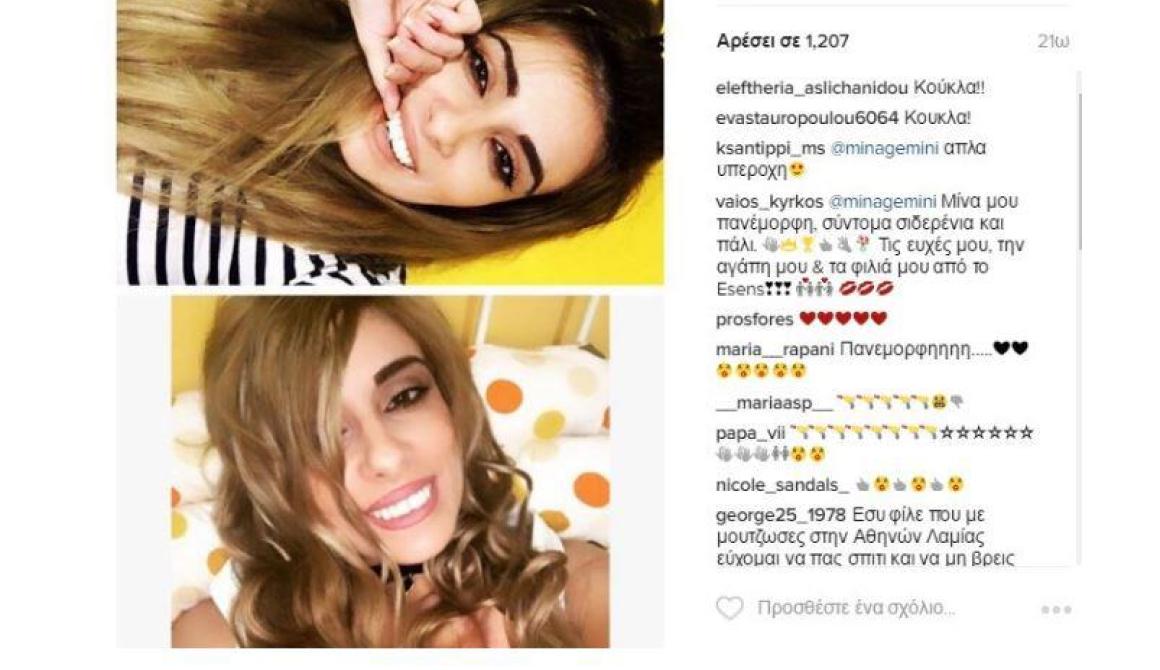
Task: Click the comments scrollbar thumb
Action: pos(1079,170)
